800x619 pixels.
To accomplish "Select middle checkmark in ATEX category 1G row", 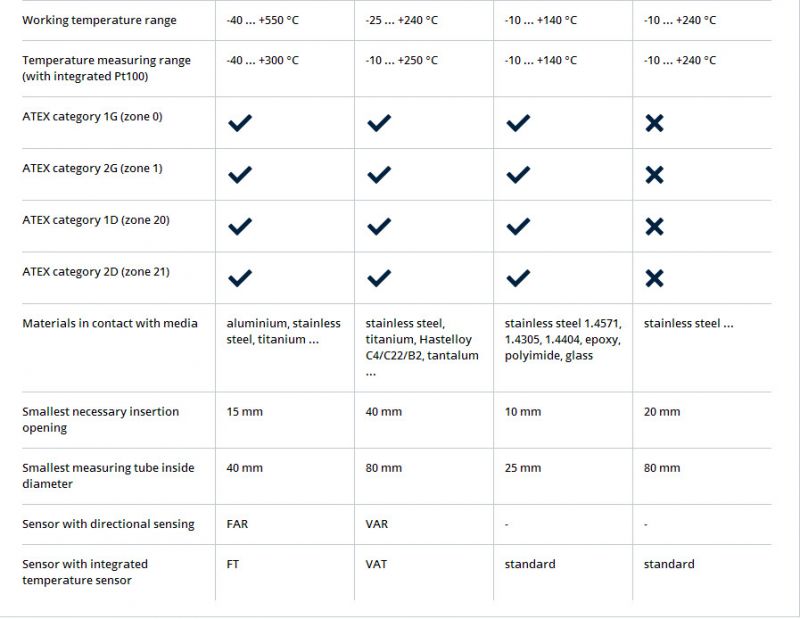I will 378,123.
